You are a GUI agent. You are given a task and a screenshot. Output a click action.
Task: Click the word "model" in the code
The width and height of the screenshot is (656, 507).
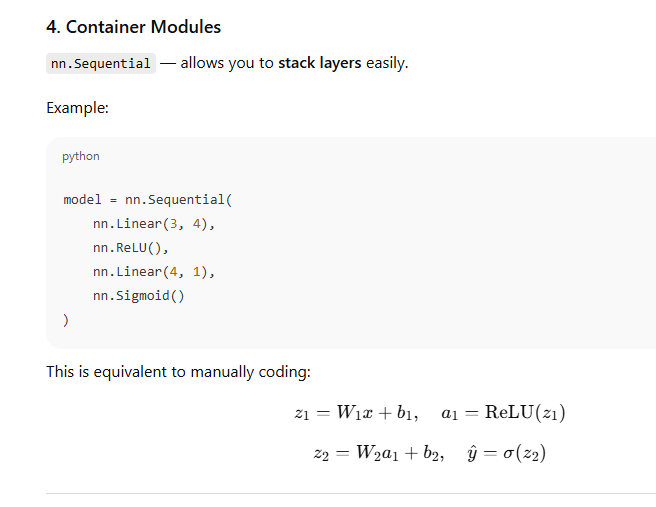coord(82,200)
